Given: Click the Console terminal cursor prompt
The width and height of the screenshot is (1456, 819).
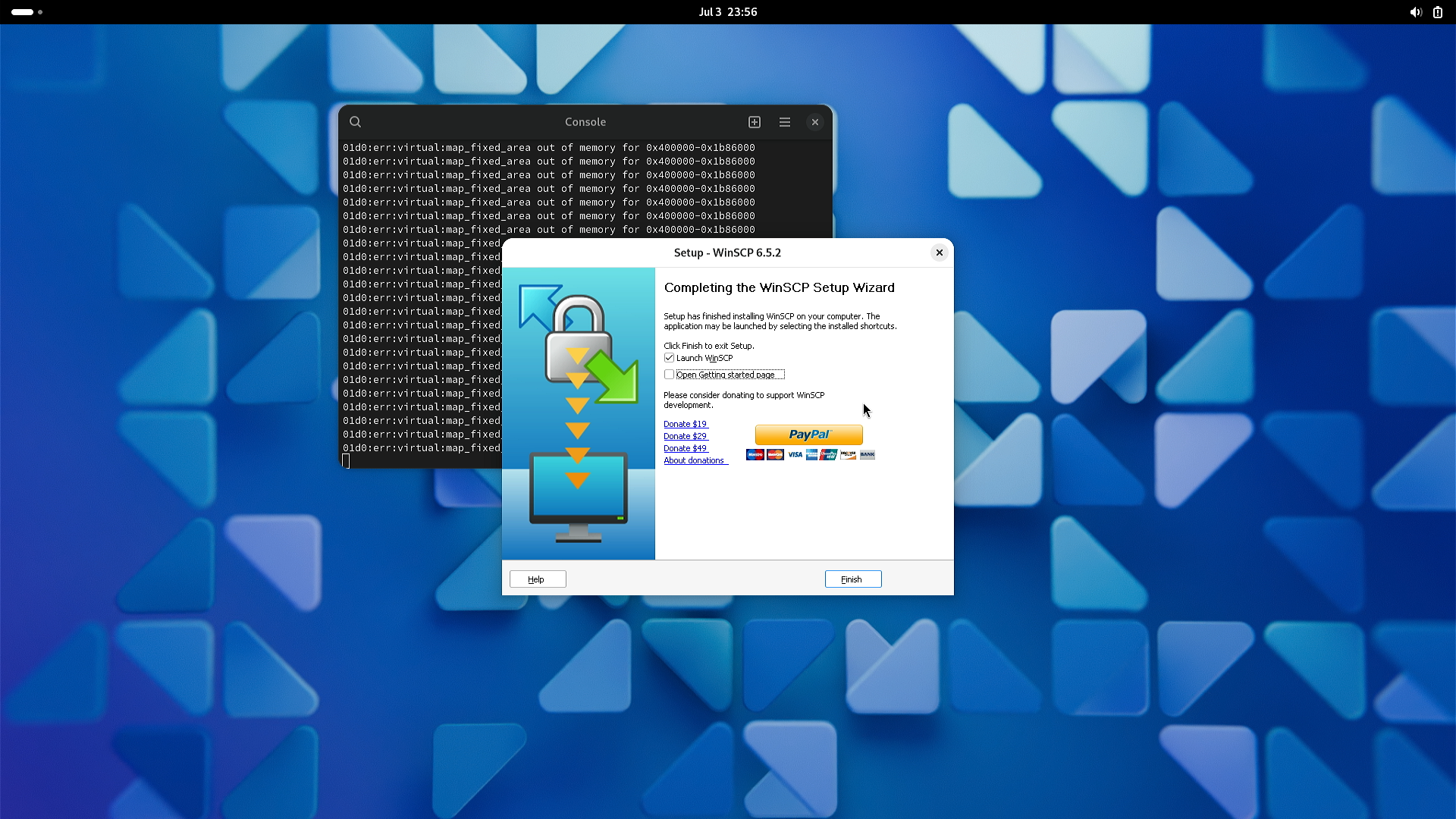Looking at the screenshot, I should (347, 461).
